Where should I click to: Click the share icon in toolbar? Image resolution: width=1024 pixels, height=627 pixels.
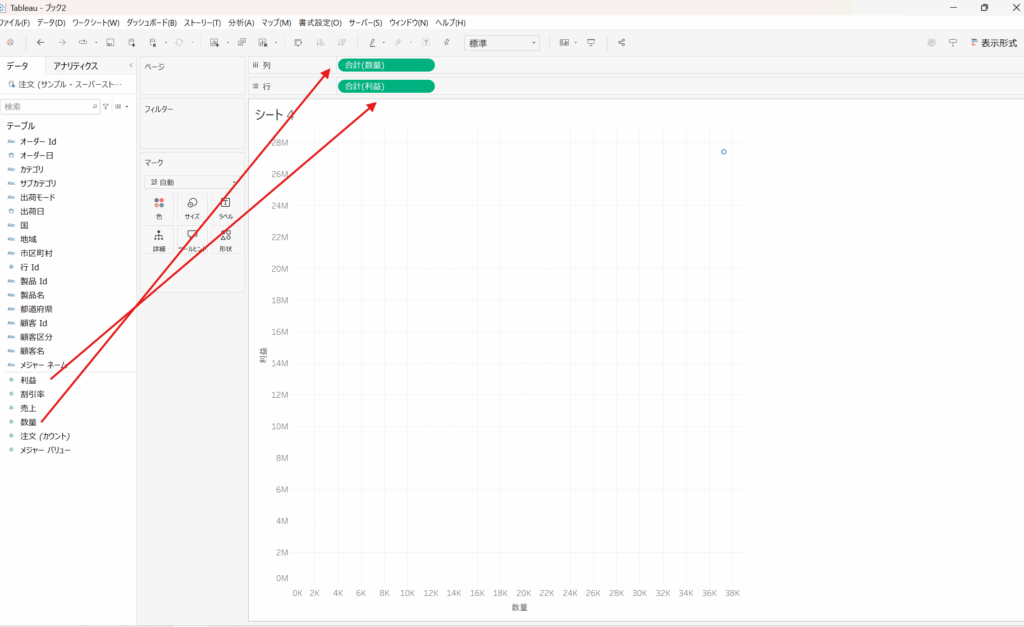tap(621, 43)
